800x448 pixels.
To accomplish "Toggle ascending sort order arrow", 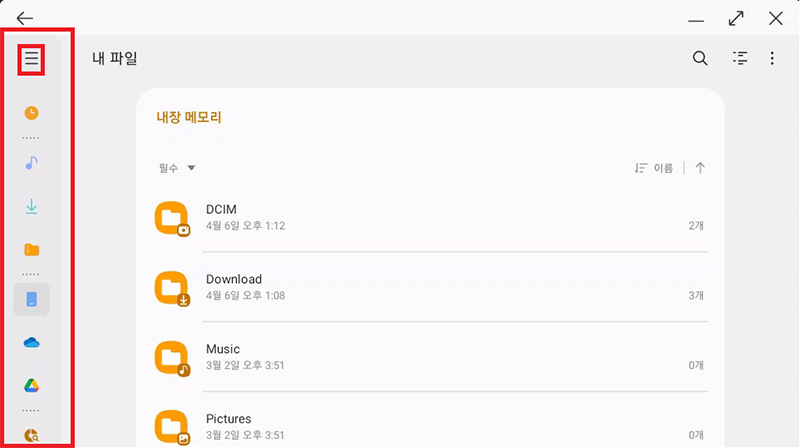I will [x=700, y=168].
